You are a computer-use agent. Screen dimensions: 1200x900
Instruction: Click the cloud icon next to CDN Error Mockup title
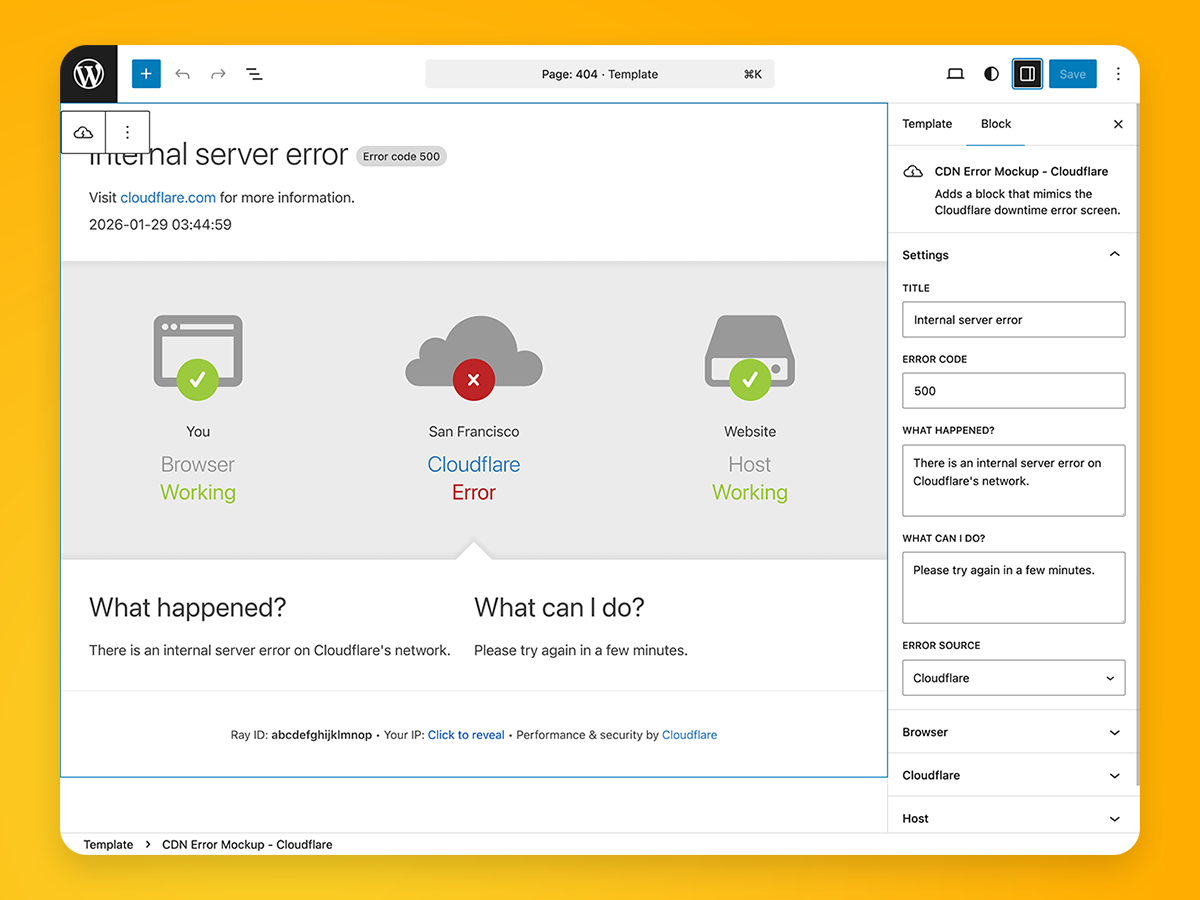913,172
